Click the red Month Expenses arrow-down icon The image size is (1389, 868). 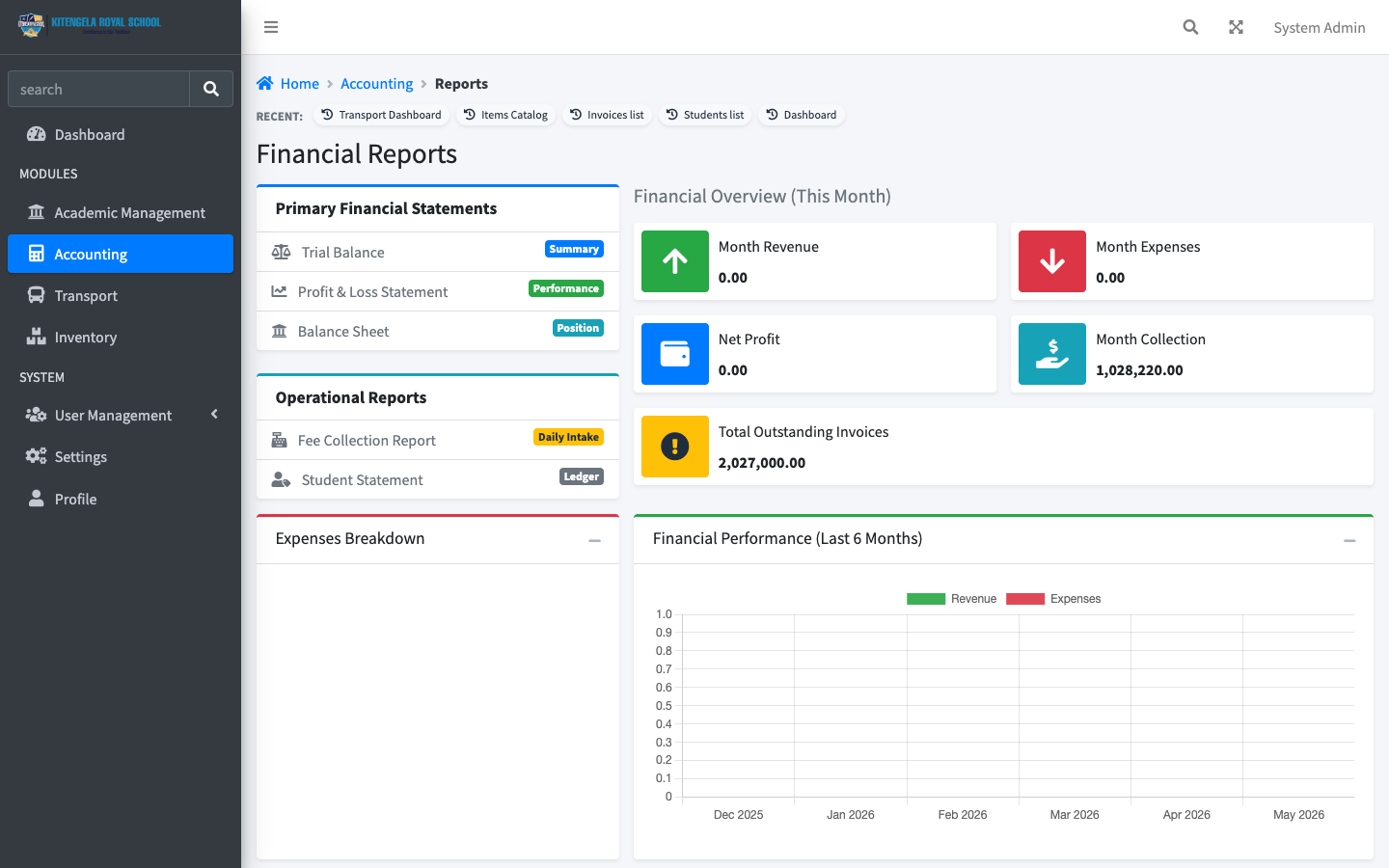(x=1052, y=261)
